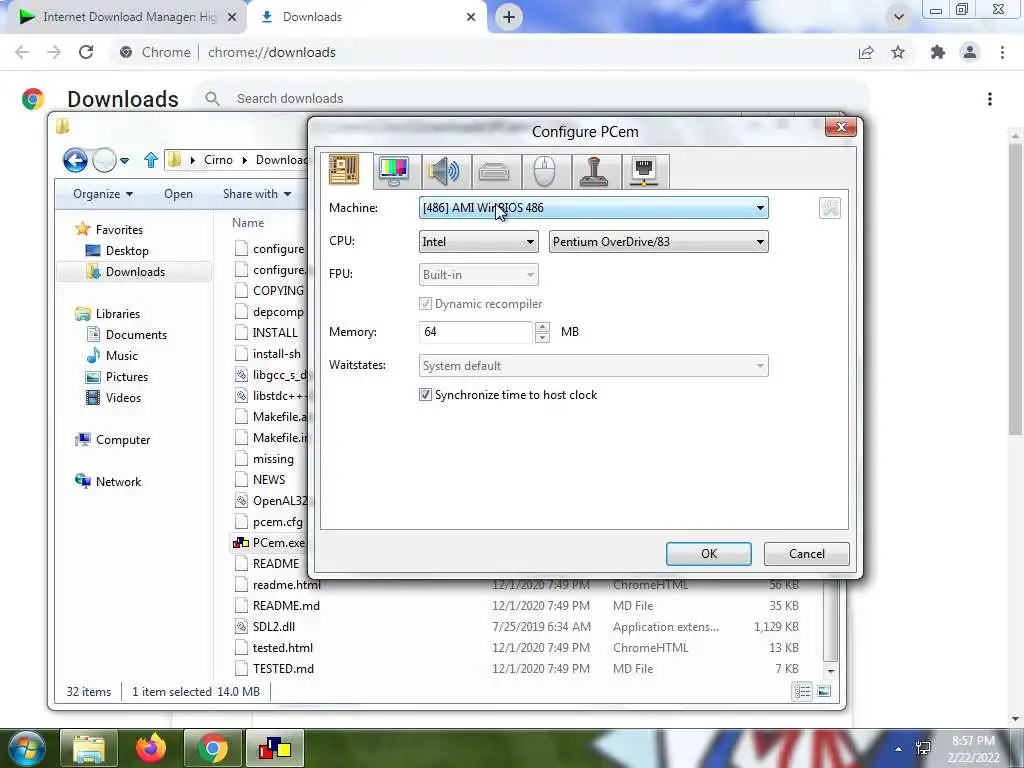Image resolution: width=1024 pixels, height=768 pixels.
Task: Open the Organize menu in Explorer
Action: pos(103,194)
